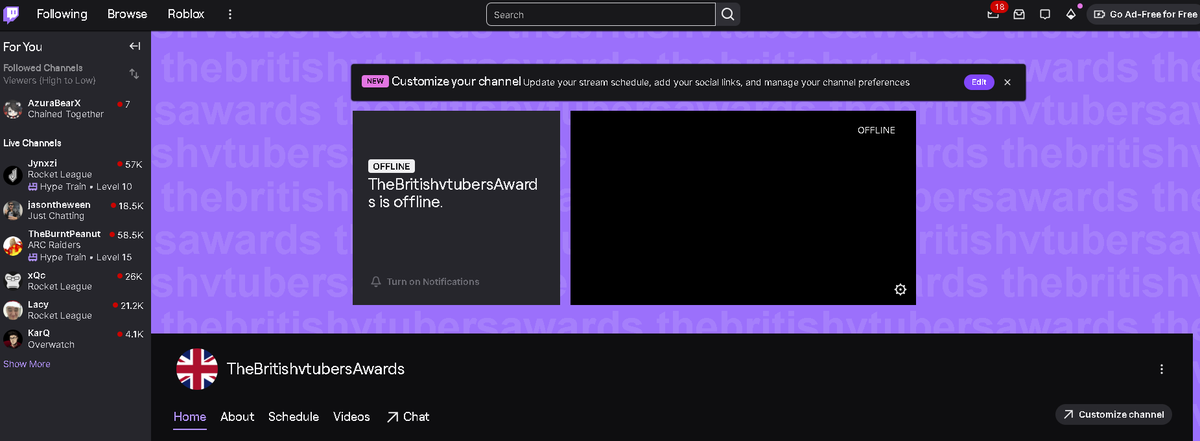
Task: Select the About tab
Action: (x=237, y=417)
